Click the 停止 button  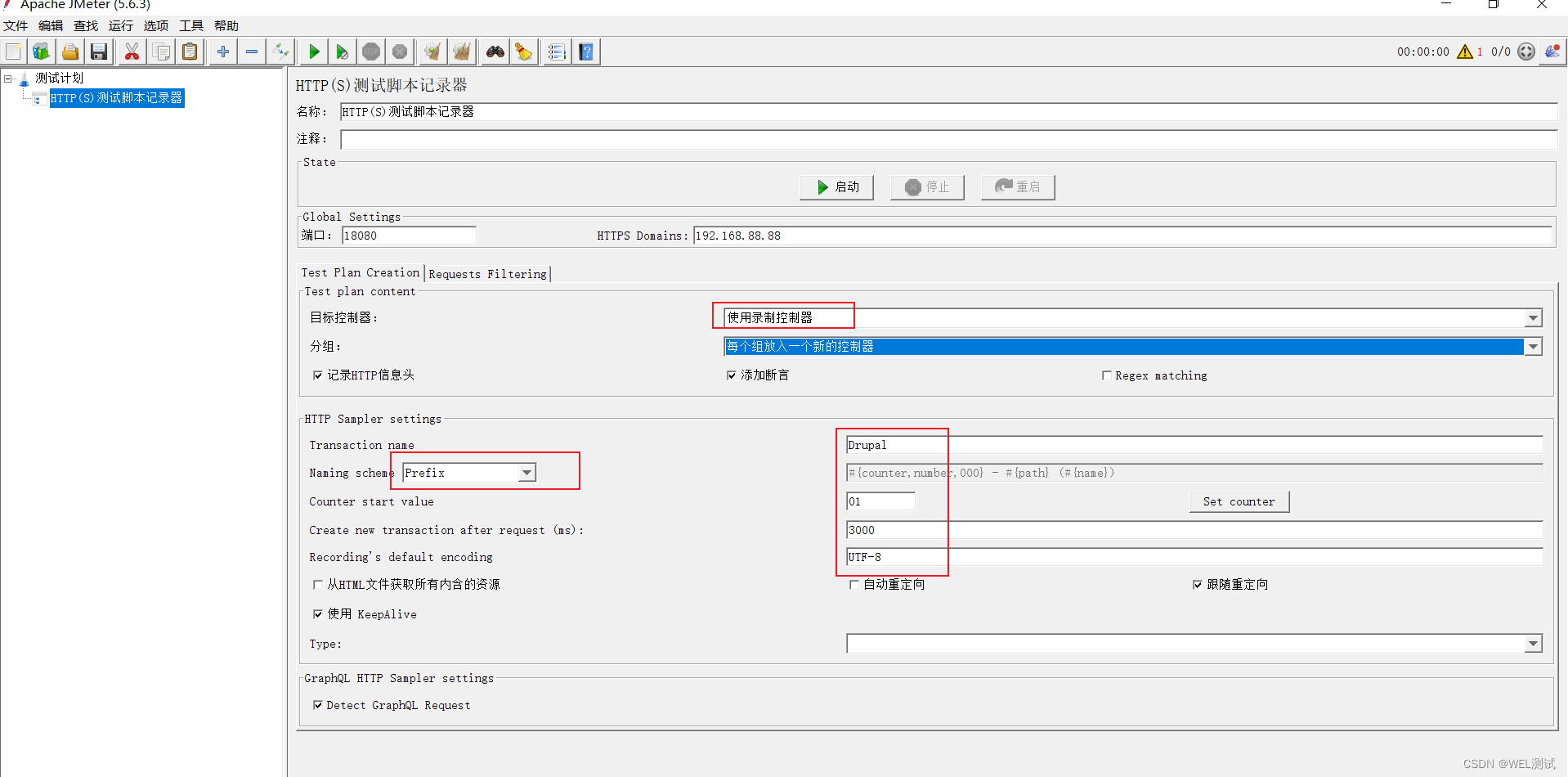tap(927, 187)
